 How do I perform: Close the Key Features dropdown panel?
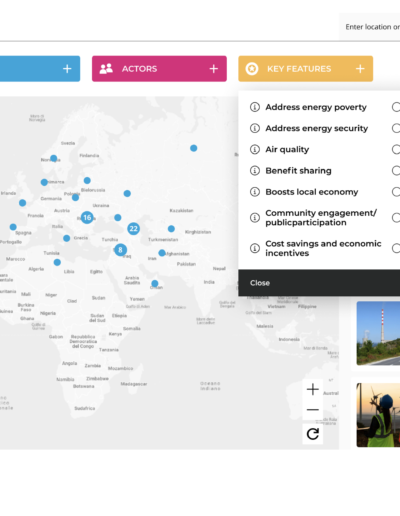coord(260,283)
